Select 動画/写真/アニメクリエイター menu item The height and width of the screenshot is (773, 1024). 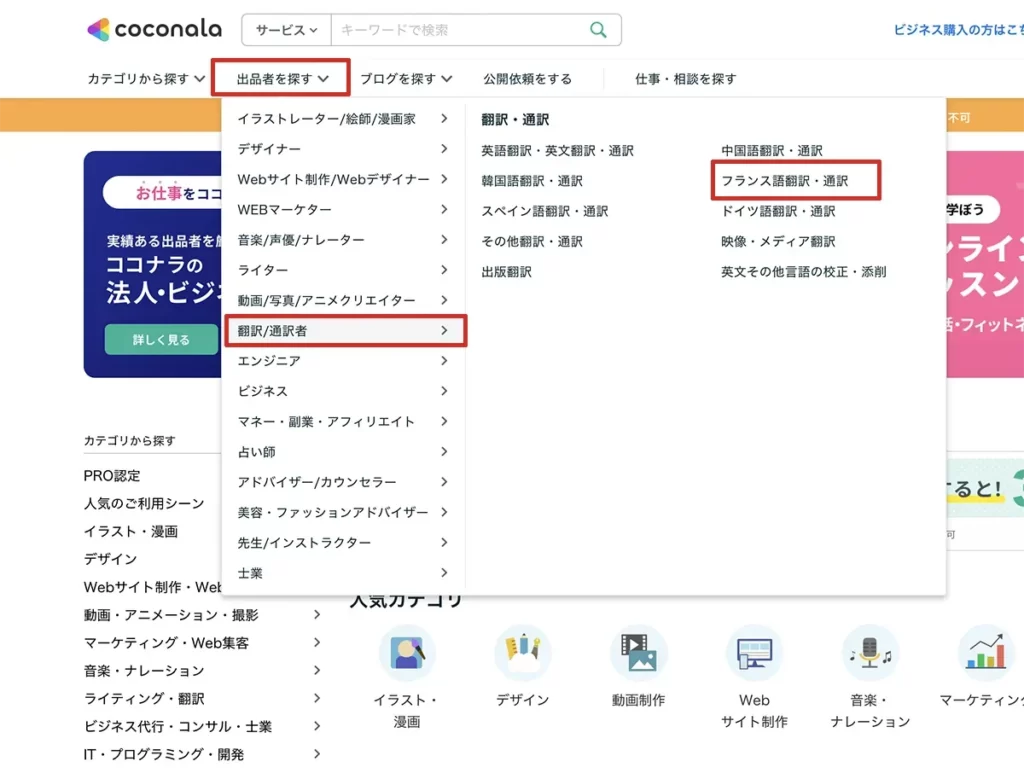click(x=344, y=300)
